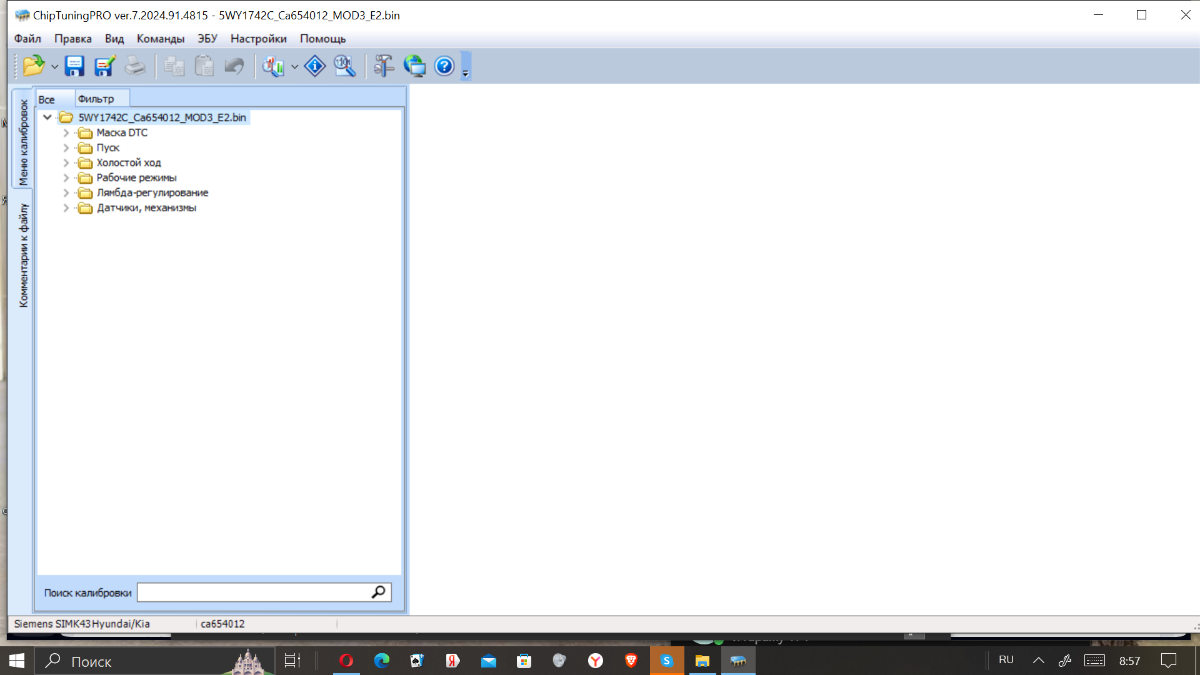Viewport: 1200px width, 675px height.
Task: Click the hex search magnifier icon
Action: (x=345, y=66)
